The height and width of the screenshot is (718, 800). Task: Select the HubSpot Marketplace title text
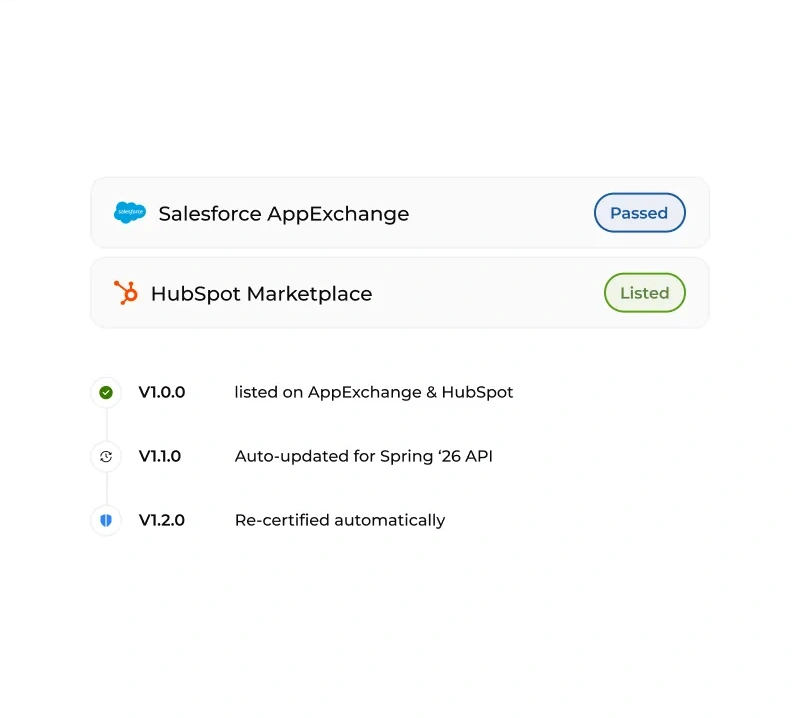(261, 293)
